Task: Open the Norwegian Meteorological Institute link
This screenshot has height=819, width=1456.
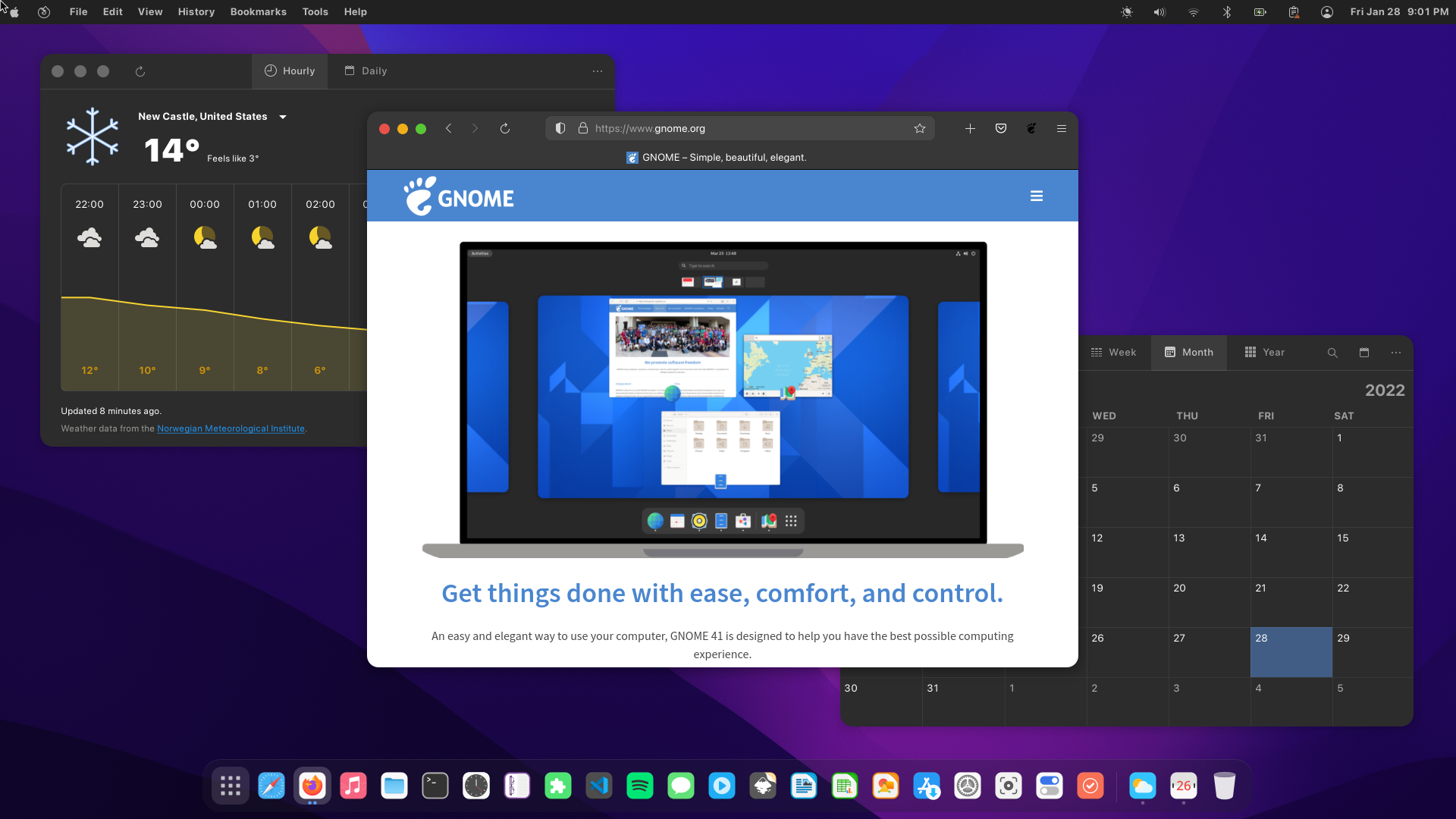Action: pyautogui.click(x=231, y=428)
